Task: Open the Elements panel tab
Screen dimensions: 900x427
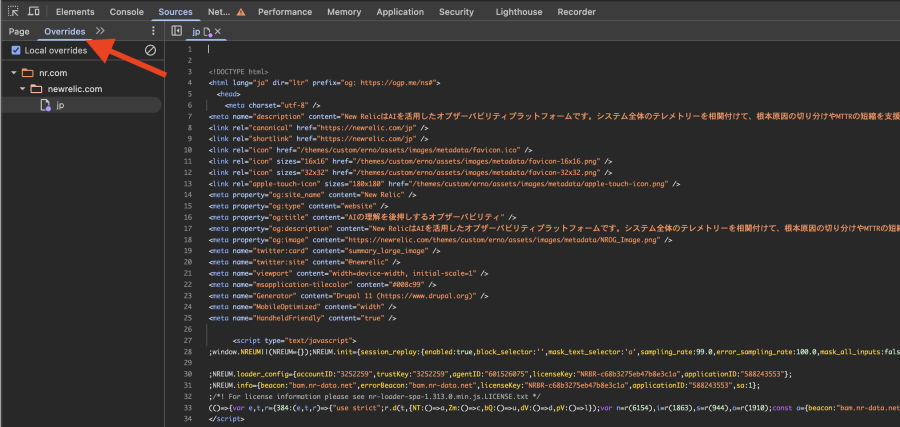Action: click(x=75, y=12)
